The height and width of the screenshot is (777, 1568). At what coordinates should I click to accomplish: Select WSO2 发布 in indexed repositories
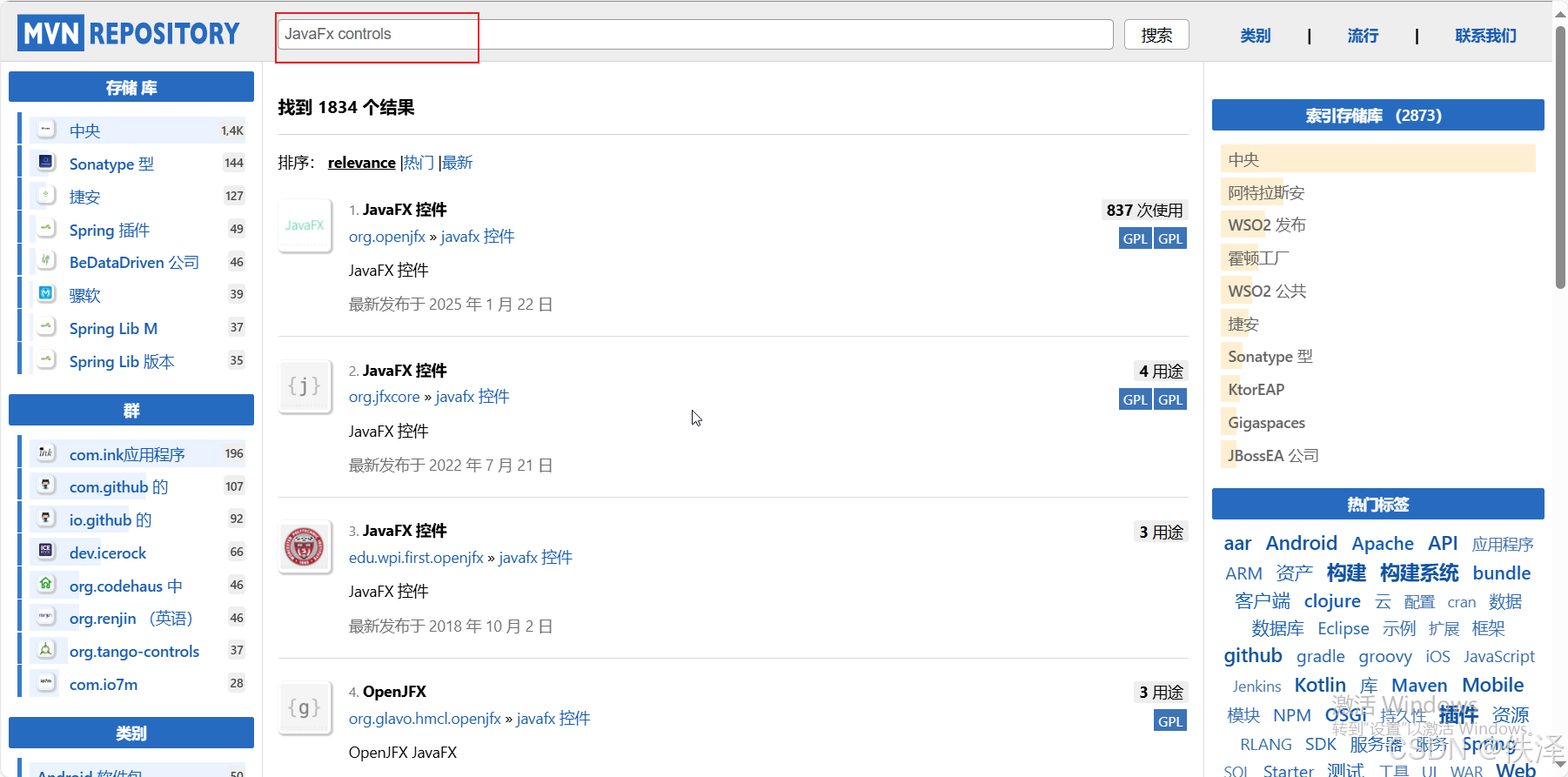1267,225
